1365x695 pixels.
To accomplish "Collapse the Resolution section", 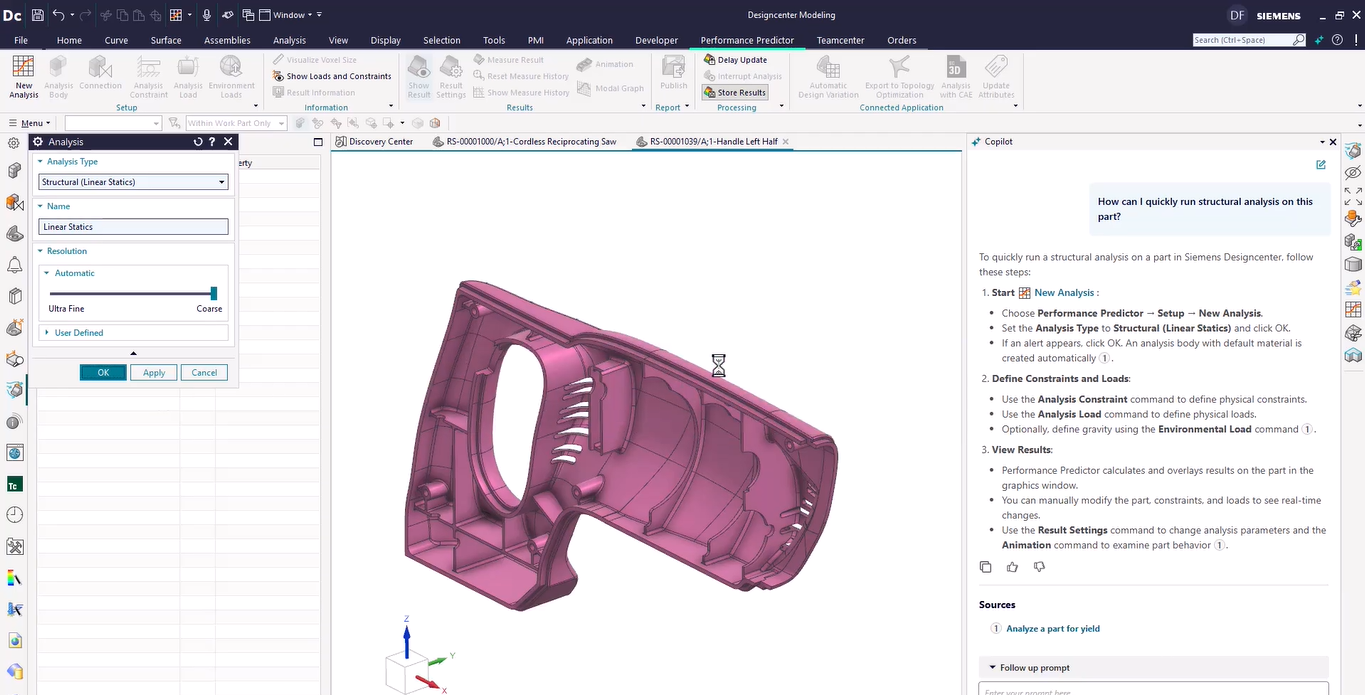I will pyautogui.click(x=40, y=251).
